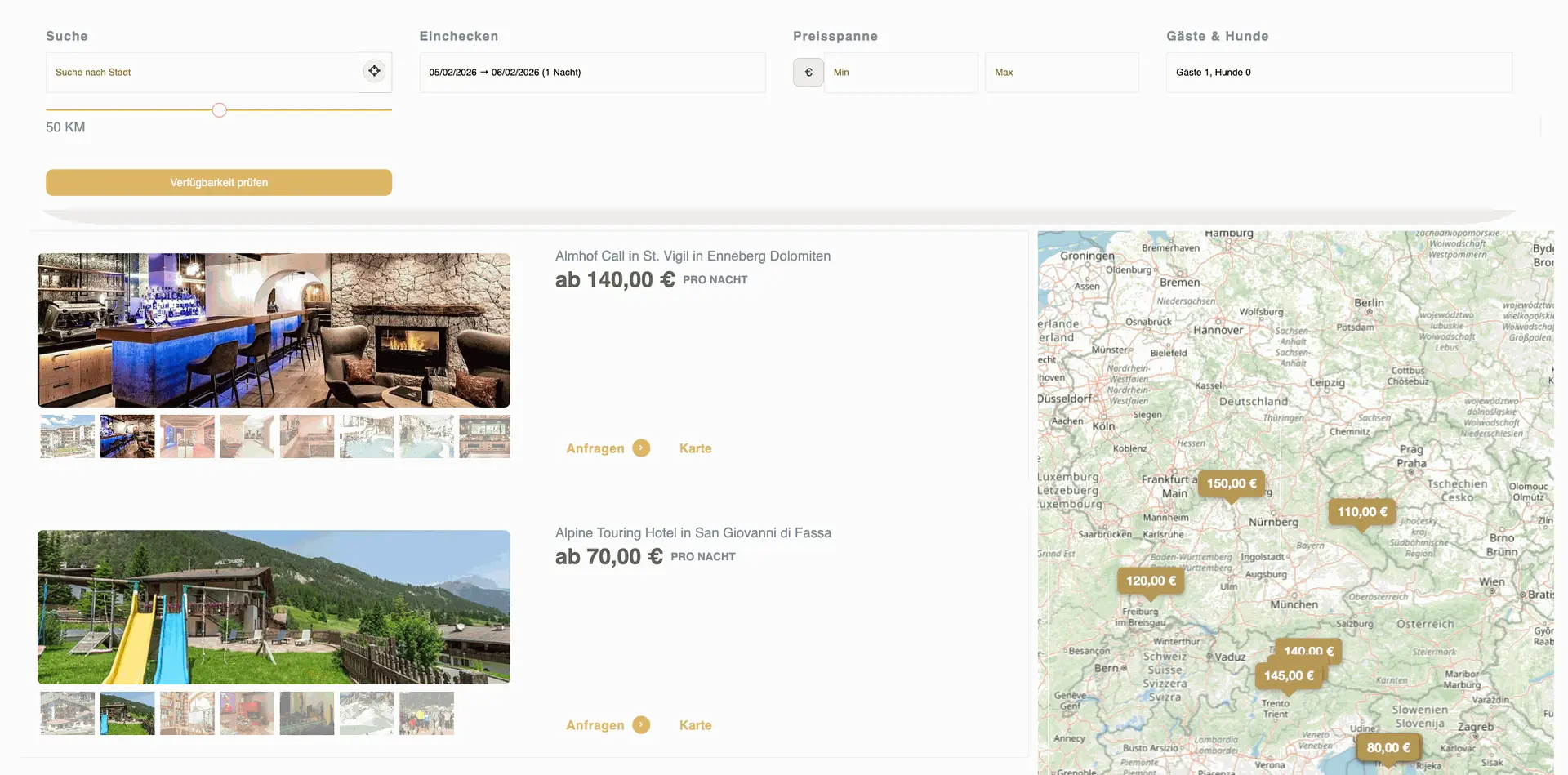Image resolution: width=1568 pixels, height=775 pixels.
Task: Focus the Suche nach Stadt field
Action: pos(203,73)
